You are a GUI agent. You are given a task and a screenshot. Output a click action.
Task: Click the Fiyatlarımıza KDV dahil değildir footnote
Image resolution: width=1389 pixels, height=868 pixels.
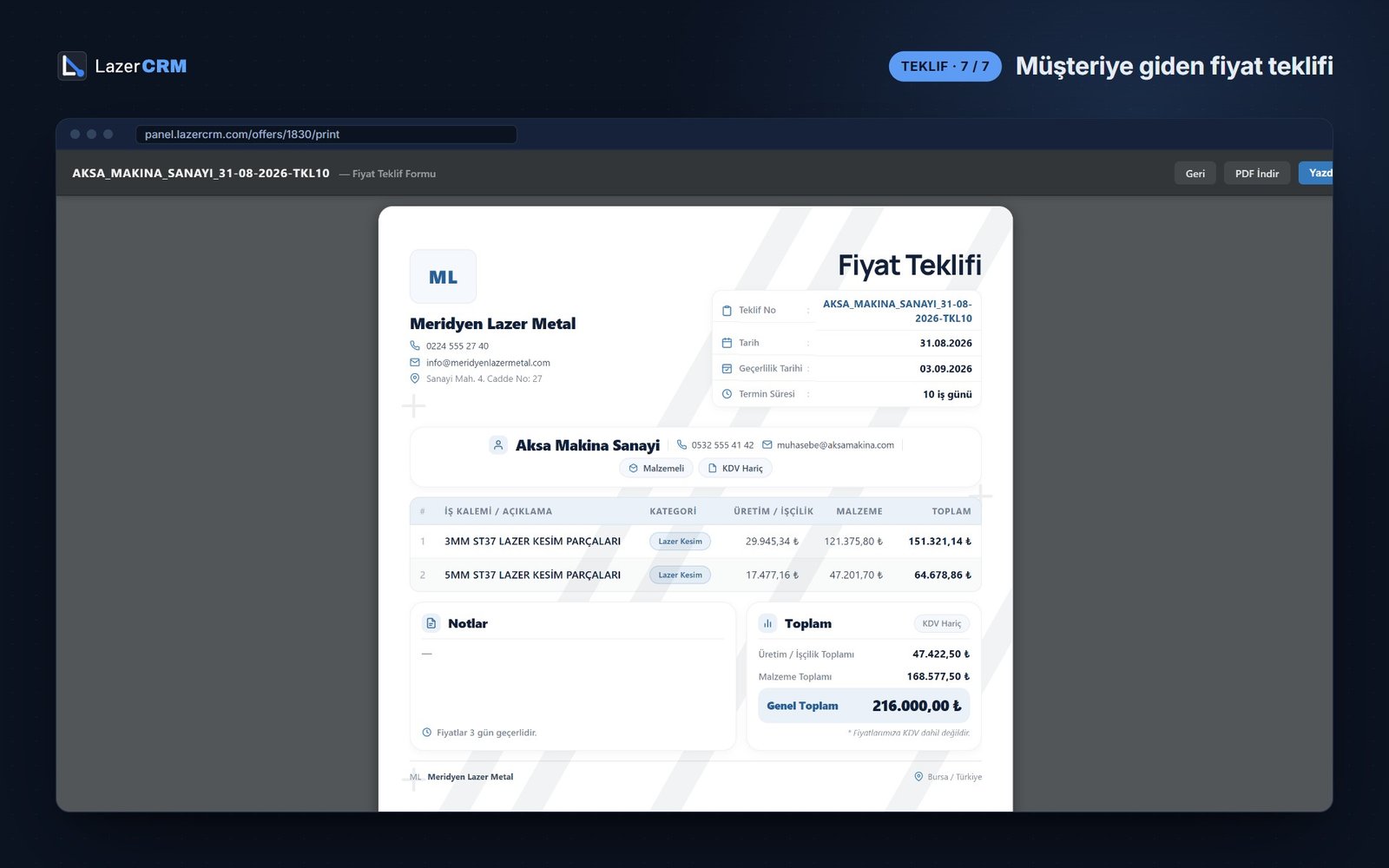point(909,733)
